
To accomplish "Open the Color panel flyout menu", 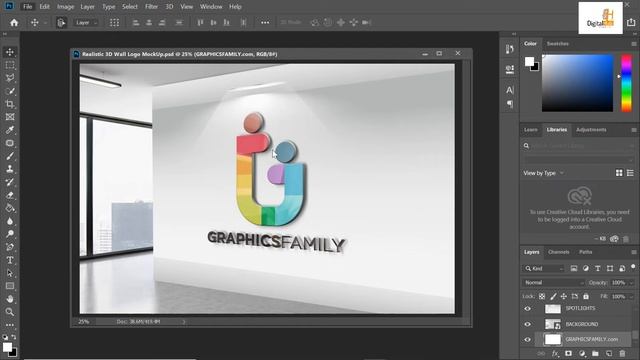I will (x=633, y=44).
